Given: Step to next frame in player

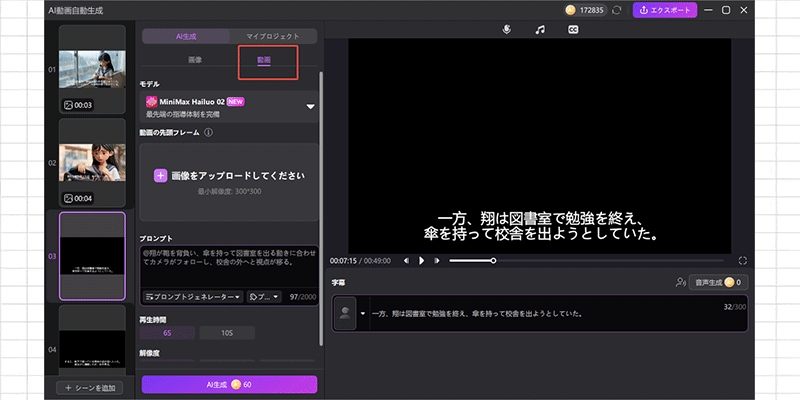Looking at the screenshot, I should click(x=437, y=261).
